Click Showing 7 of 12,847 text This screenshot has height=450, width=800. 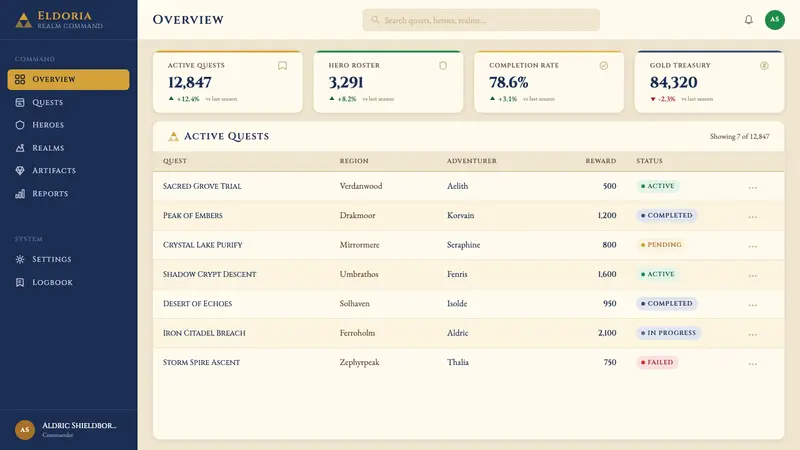coord(739,136)
